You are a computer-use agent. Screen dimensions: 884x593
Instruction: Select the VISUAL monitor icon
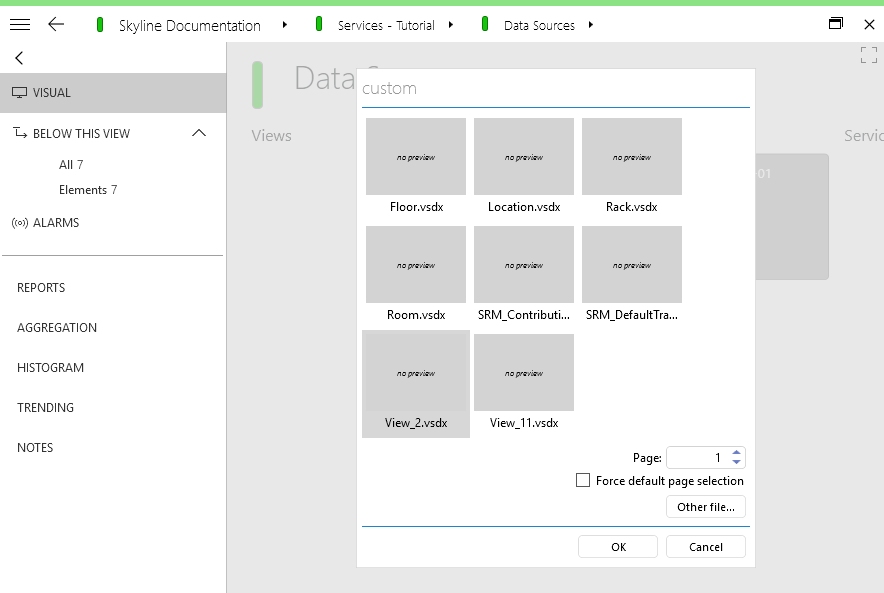[20, 92]
